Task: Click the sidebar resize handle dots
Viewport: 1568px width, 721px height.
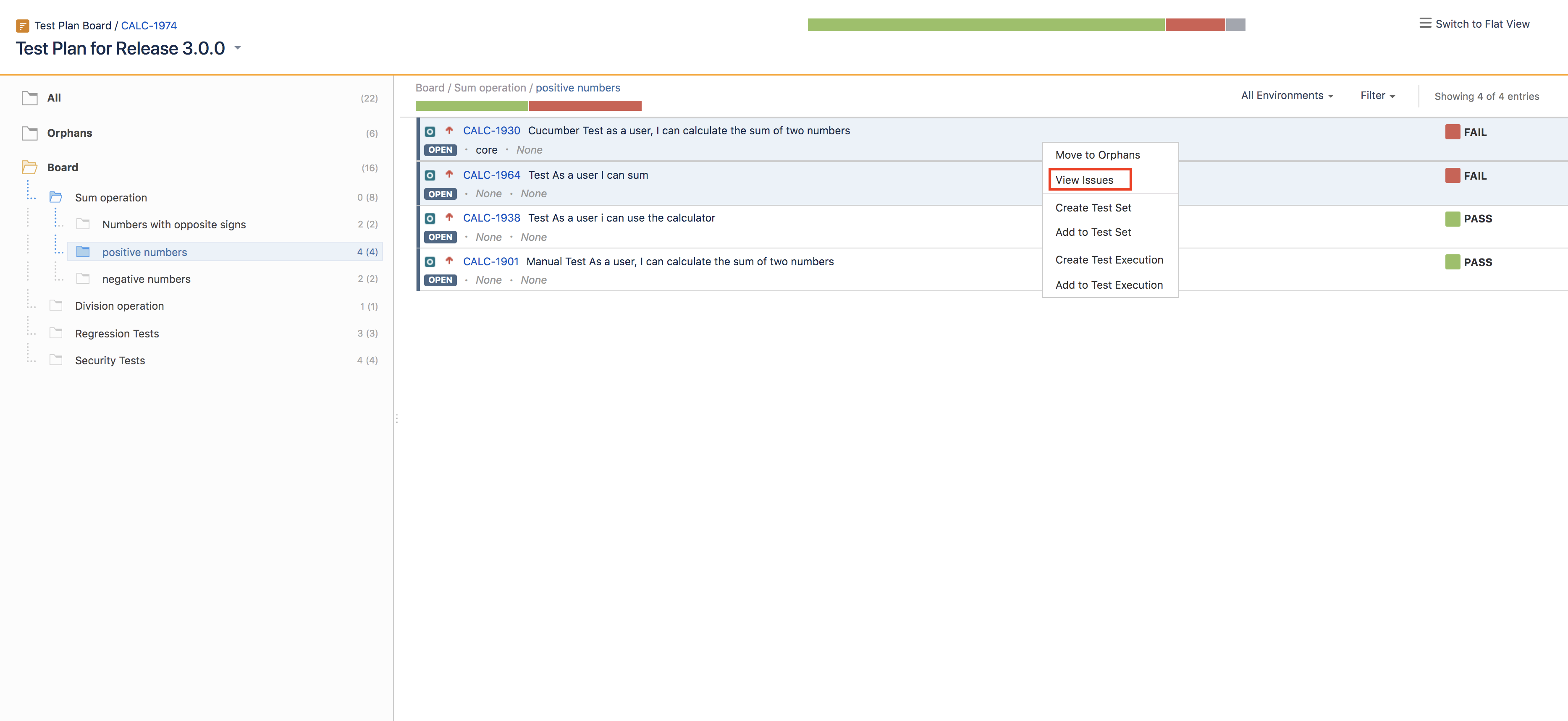Action: point(397,418)
